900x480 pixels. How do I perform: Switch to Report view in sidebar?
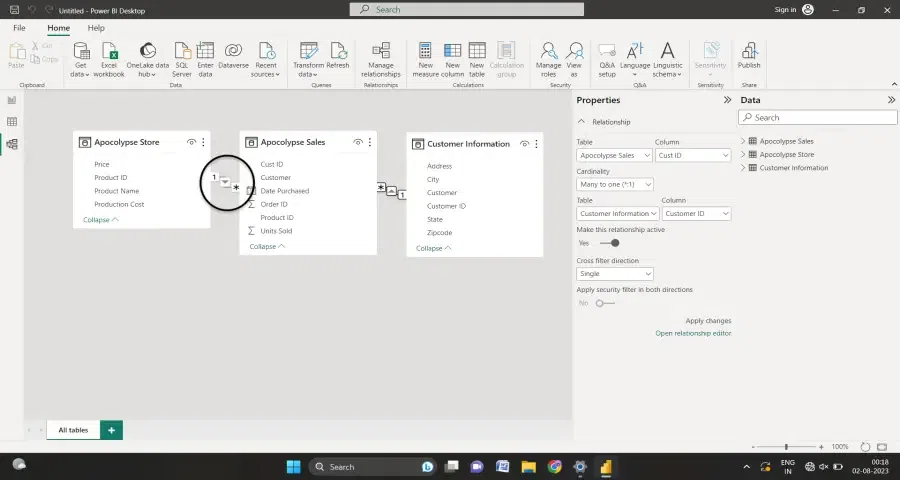(x=11, y=100)
